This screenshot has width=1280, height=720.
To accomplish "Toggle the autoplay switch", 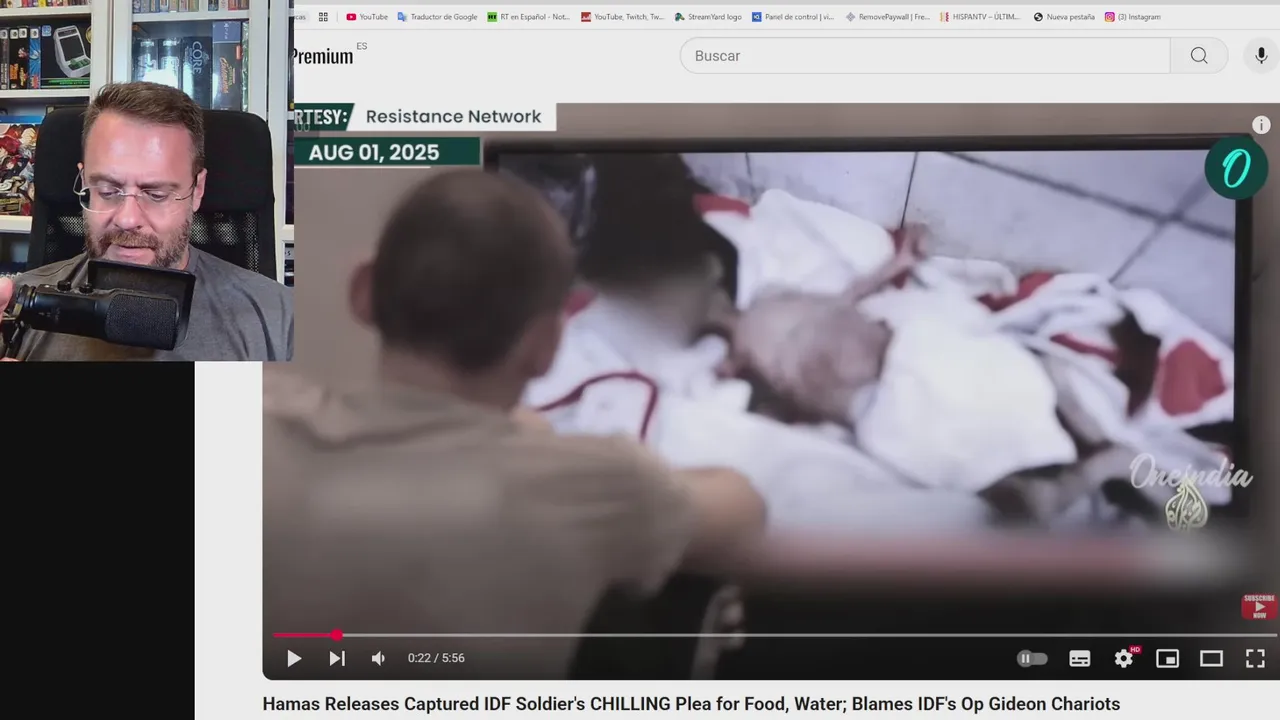I will (1032, 658).
